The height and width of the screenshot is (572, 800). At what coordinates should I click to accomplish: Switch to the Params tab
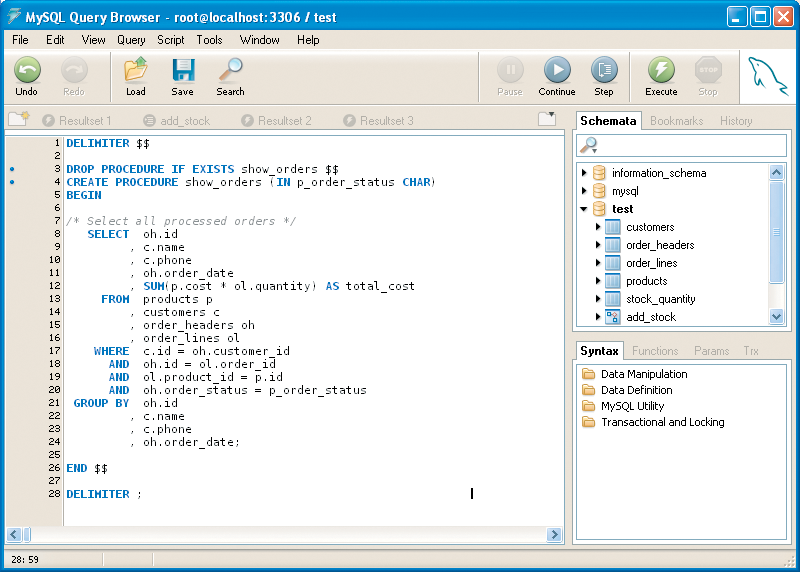coord(711,351)
